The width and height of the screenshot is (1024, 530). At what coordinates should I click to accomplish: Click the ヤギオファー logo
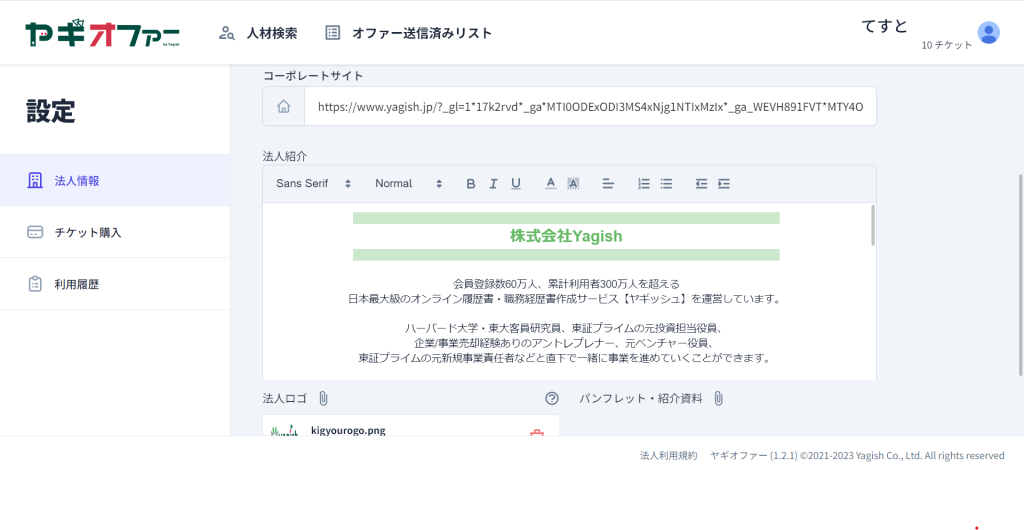(103, 34)
